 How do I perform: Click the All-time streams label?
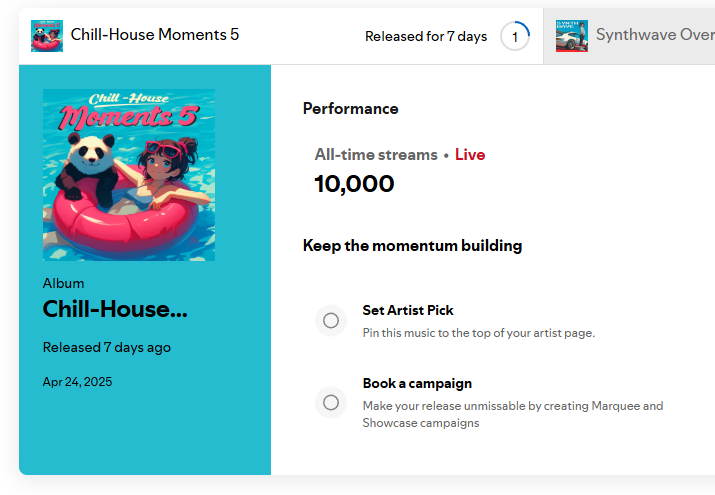point(376,155)
